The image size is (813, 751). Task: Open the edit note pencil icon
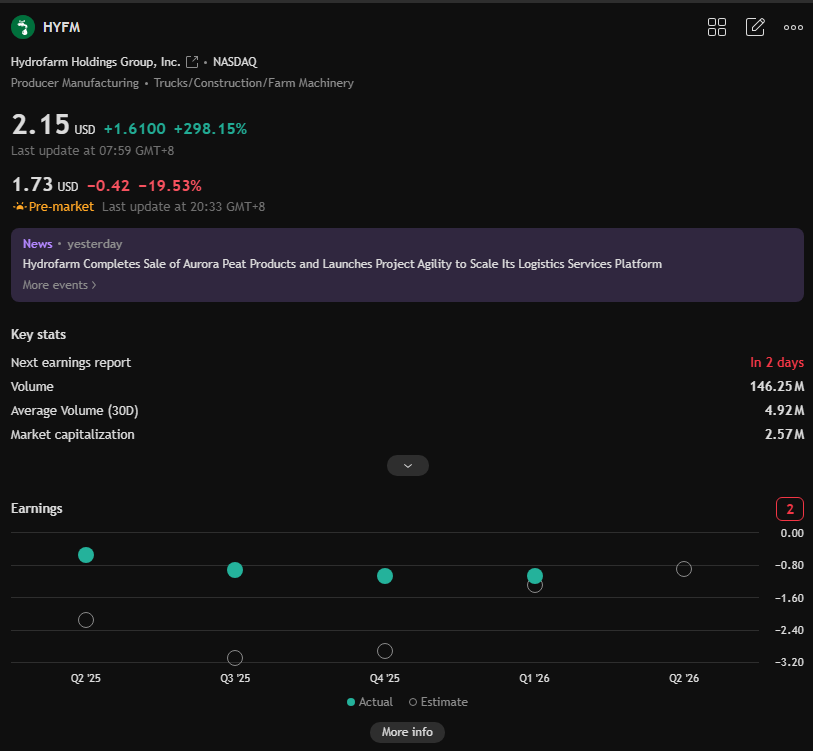point(755,27)
